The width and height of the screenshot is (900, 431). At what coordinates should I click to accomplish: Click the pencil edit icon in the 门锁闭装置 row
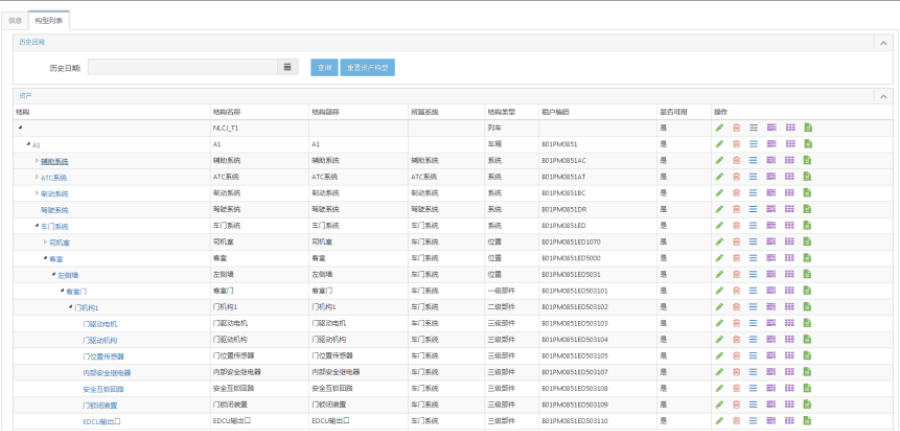(x=719, y=405)
